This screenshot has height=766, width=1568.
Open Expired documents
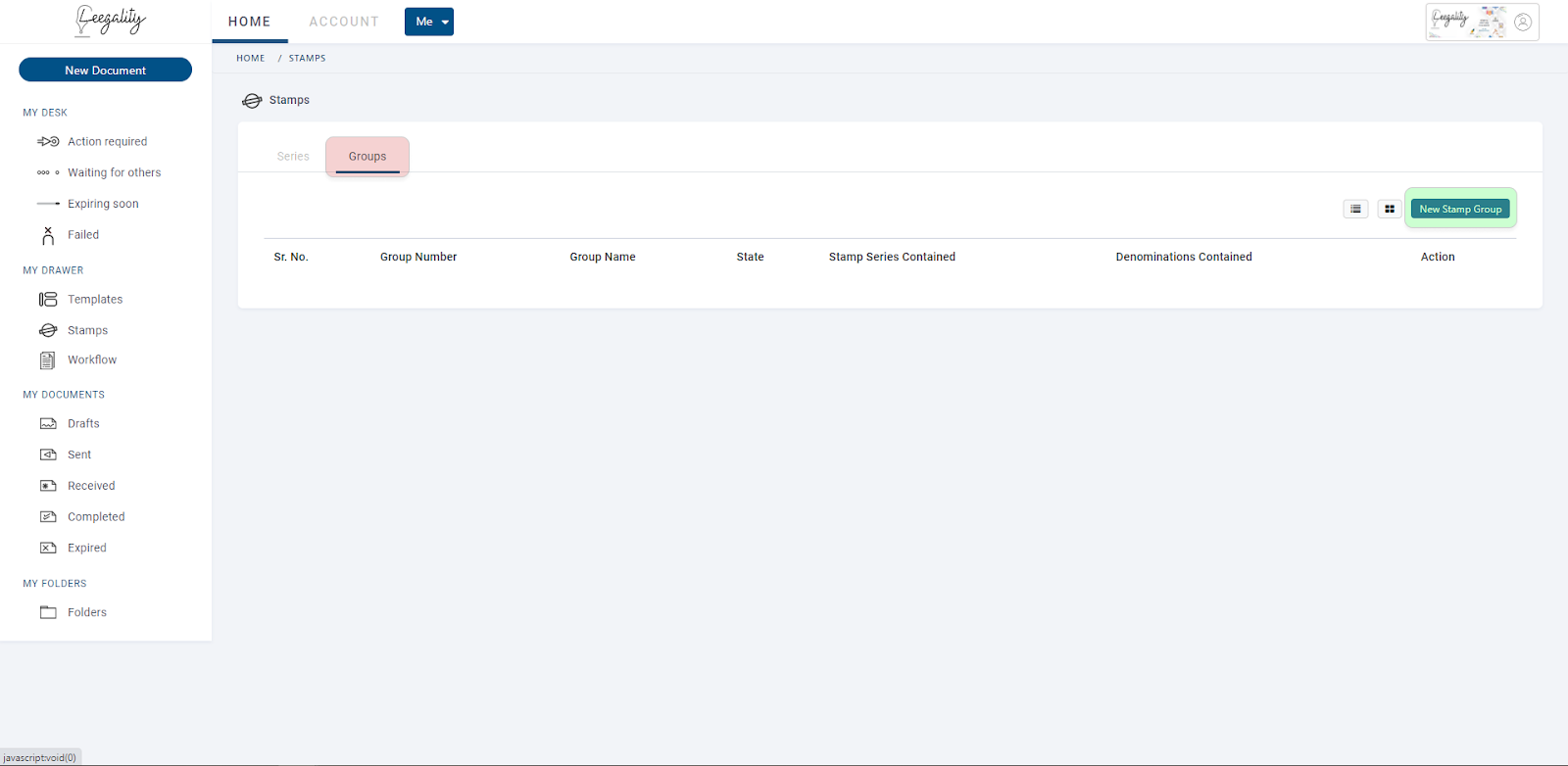(x=87, y=549)
